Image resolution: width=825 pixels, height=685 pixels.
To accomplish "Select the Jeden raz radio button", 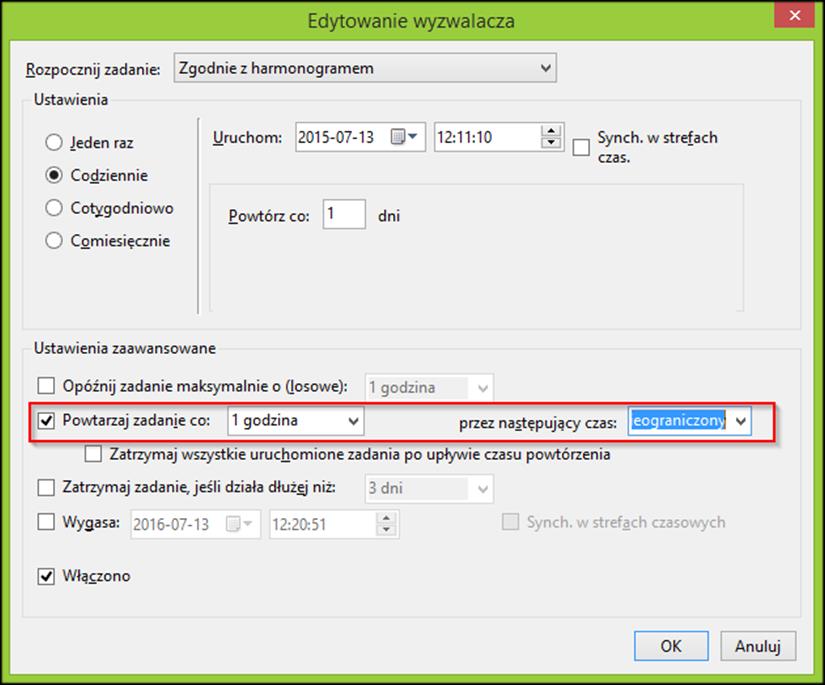I will (x=54, y=143).
